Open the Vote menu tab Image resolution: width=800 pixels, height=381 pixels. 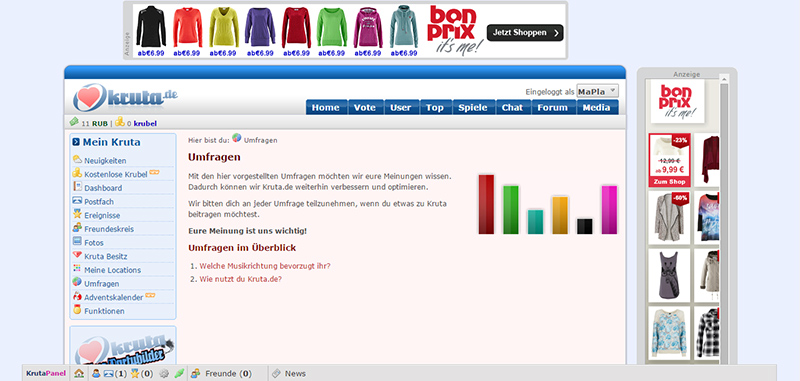(x=365, y=108)
